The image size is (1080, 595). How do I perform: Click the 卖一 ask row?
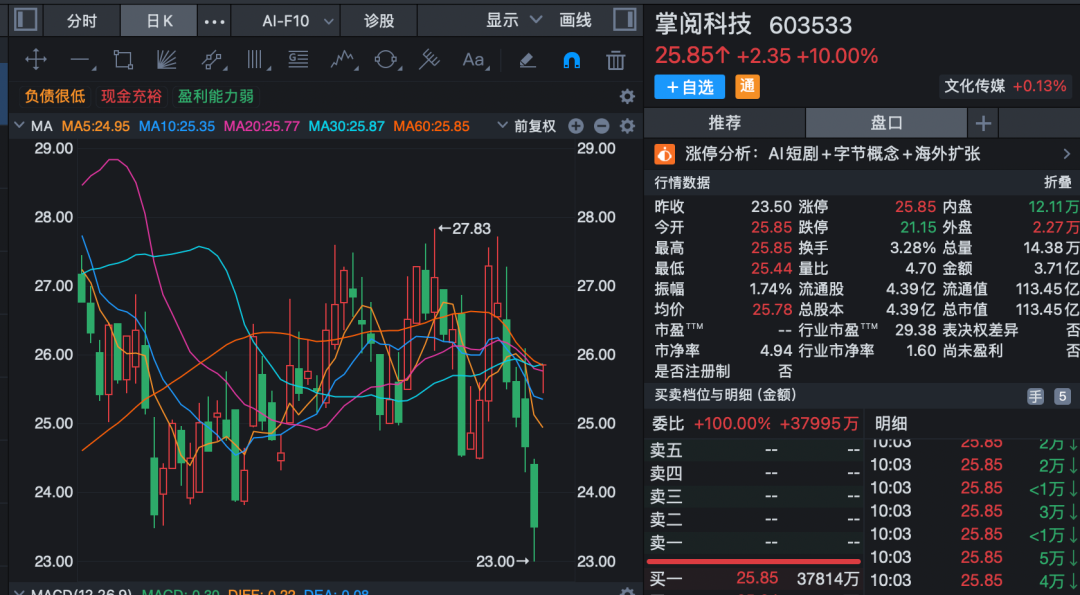tap(754, 544)
